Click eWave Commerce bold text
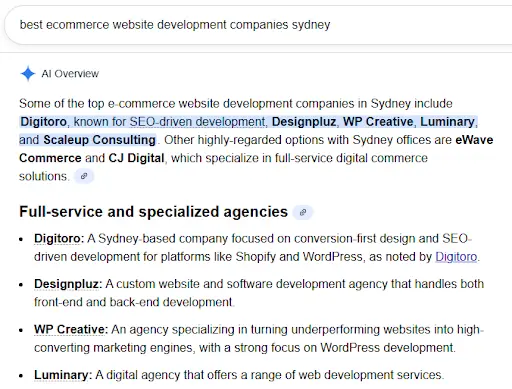The image size is (512, 389). [x=474, y=140]
